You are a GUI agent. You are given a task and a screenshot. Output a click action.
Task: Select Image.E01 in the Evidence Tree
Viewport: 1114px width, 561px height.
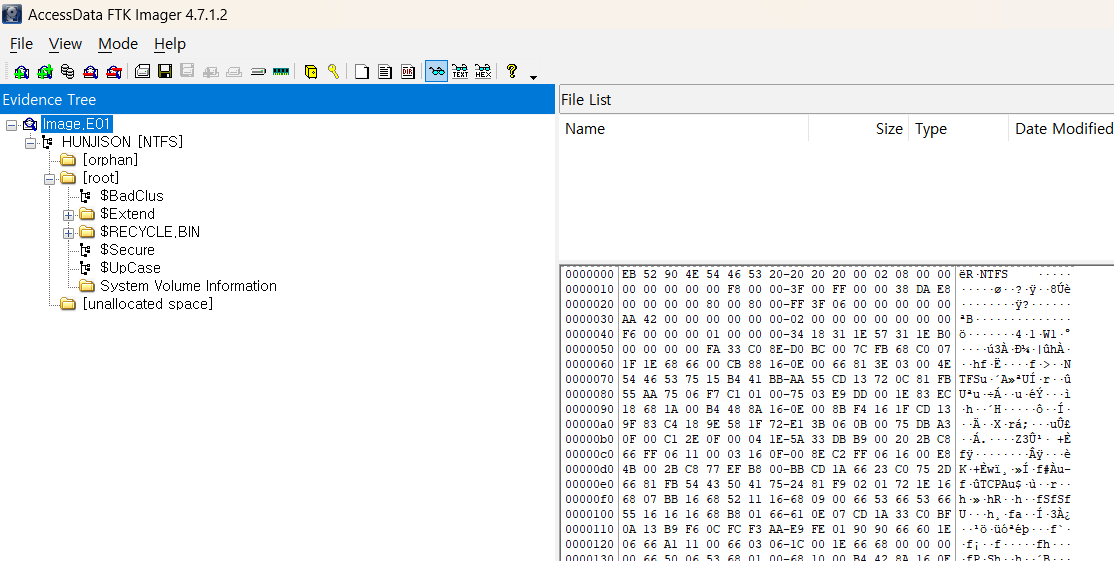77,124
